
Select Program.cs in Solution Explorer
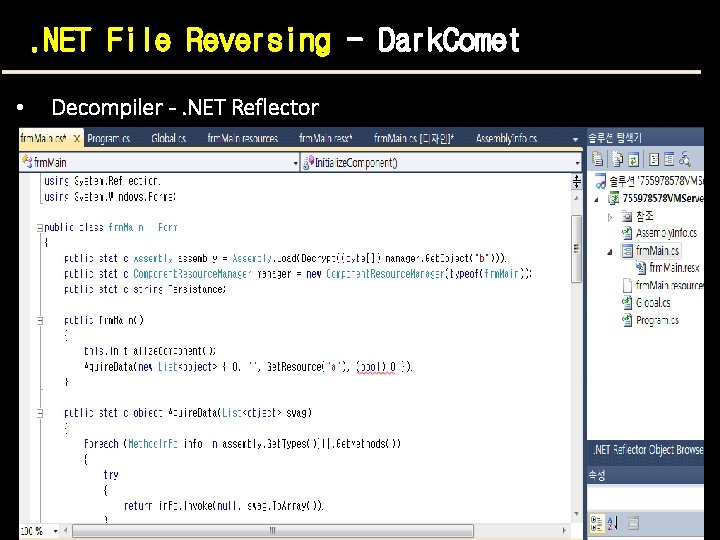click(657, 320)
